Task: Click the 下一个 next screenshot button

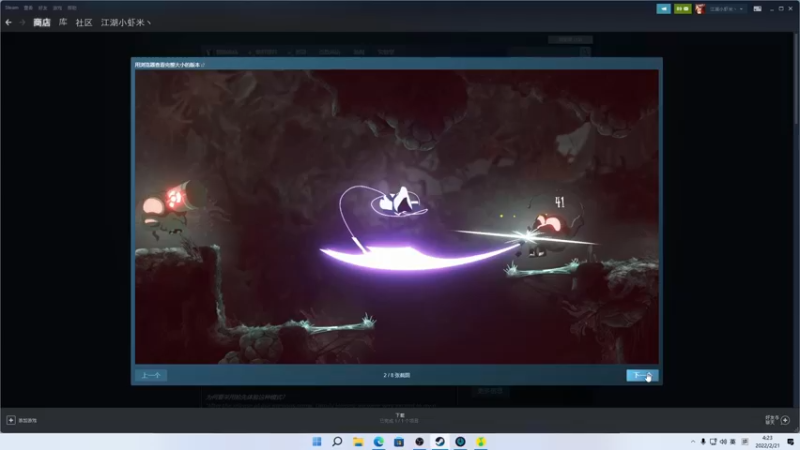Action: (642, 376)
